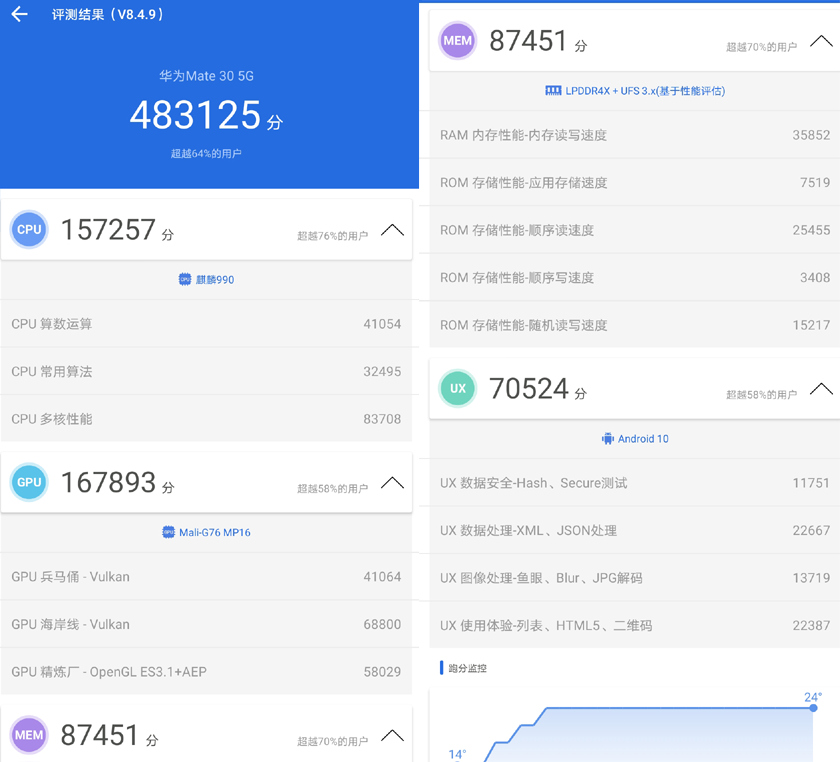Collapse the UX score section
This screenshot has width=840, height=762.
821,389
